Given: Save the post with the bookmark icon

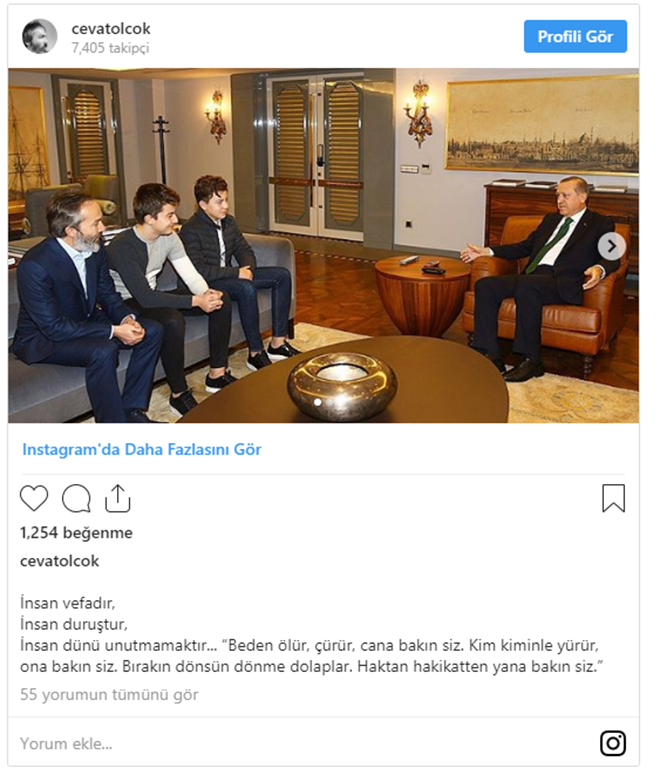Looking at the screenshot, I should [613, 498].
